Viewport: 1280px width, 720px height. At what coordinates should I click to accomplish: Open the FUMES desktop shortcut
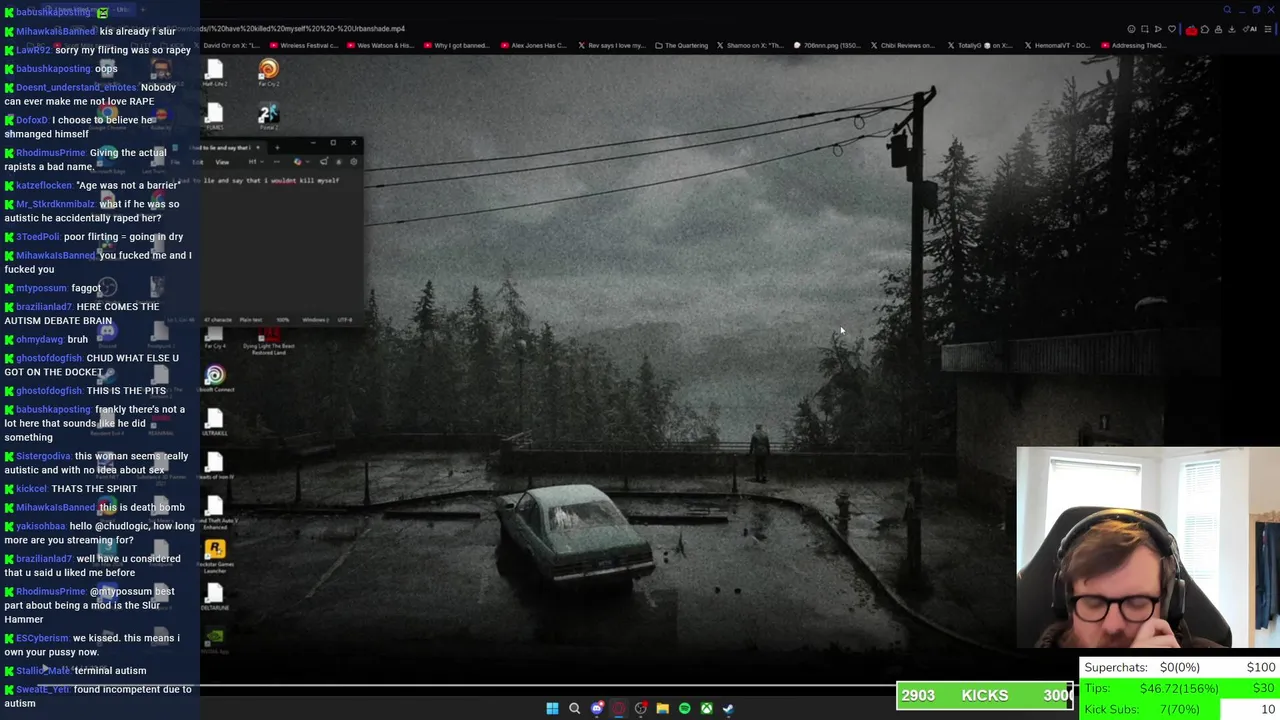214,117
